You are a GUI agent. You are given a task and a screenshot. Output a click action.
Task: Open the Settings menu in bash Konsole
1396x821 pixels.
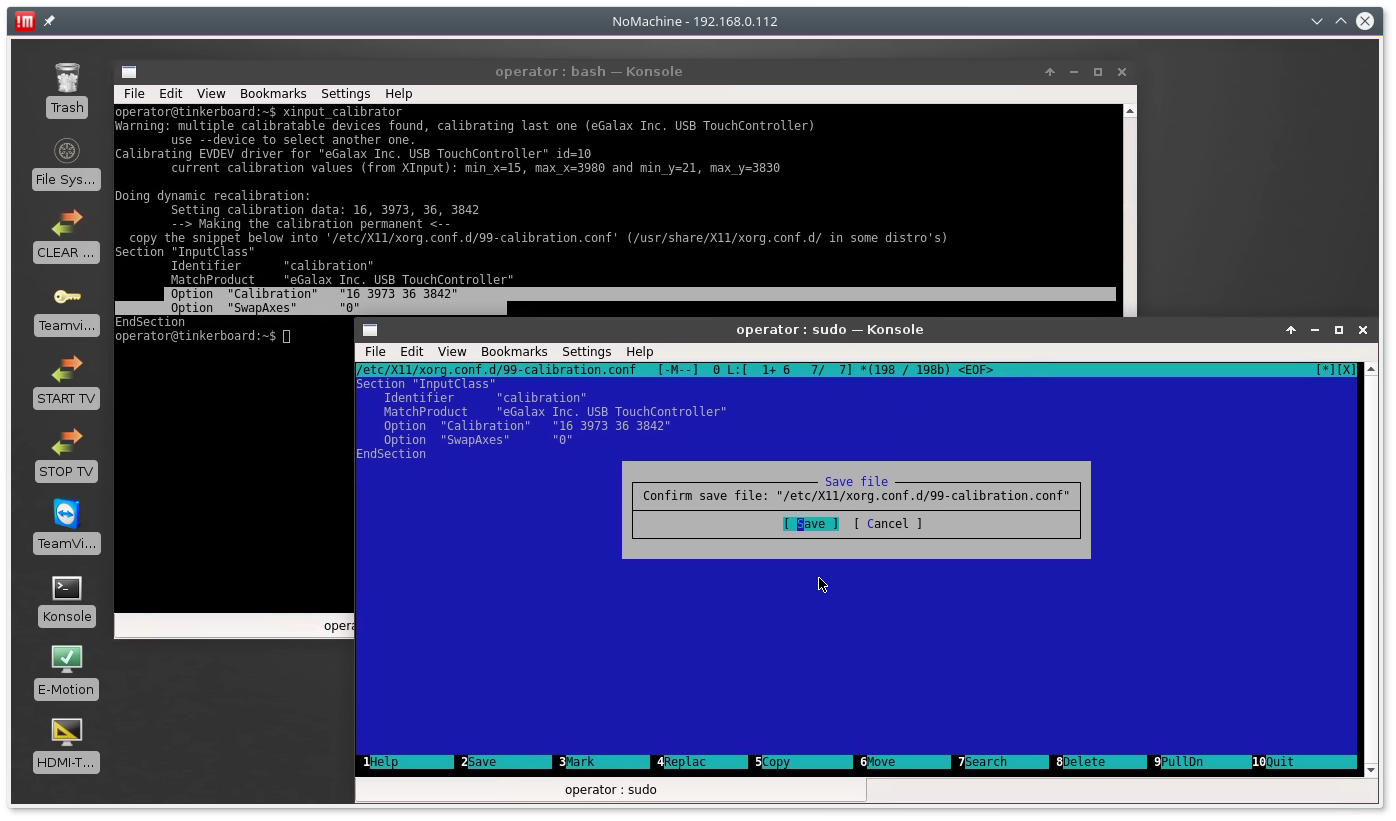tap(345, 94)
